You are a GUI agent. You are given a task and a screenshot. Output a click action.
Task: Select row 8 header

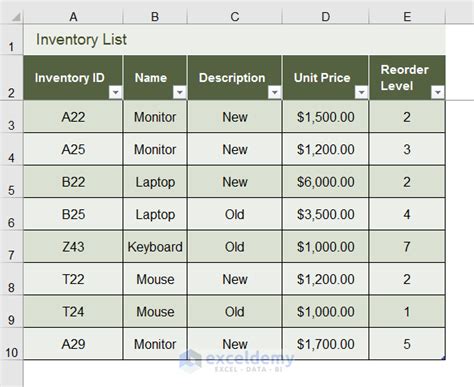pyautogui.click(x=11, y=279)
